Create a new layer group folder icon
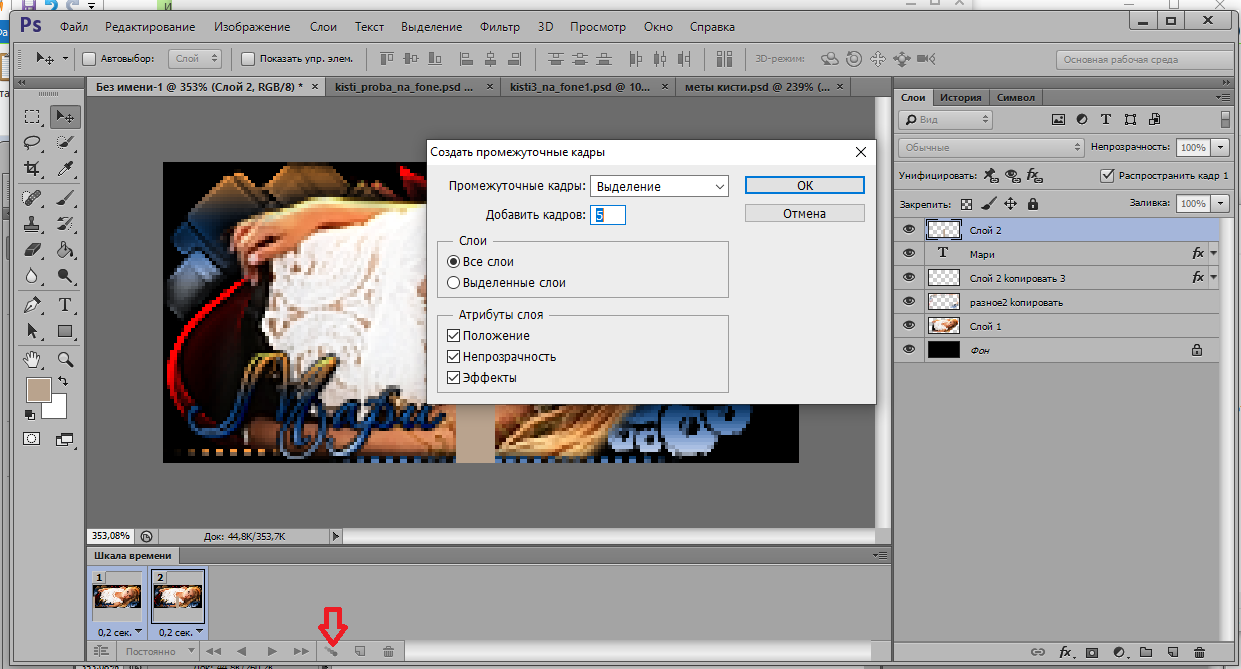Viewport: 1241px width, 669px height. (x=1146, y=652)
